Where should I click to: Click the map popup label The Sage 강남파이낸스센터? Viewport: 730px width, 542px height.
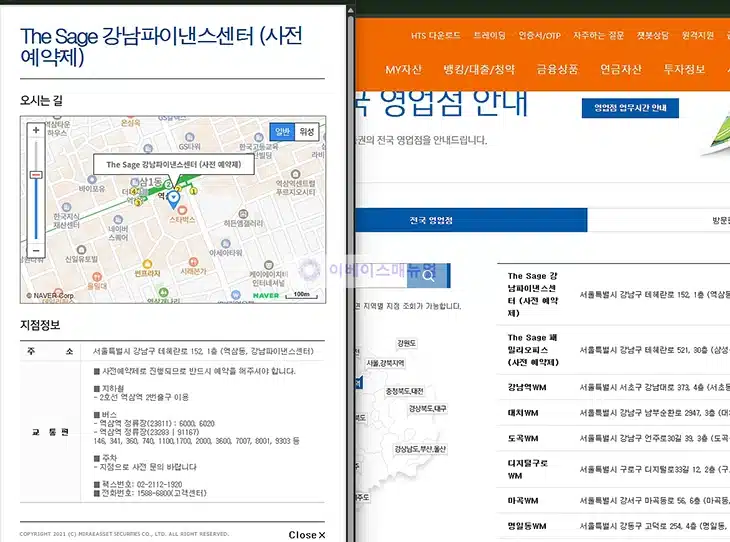point(174,164)
